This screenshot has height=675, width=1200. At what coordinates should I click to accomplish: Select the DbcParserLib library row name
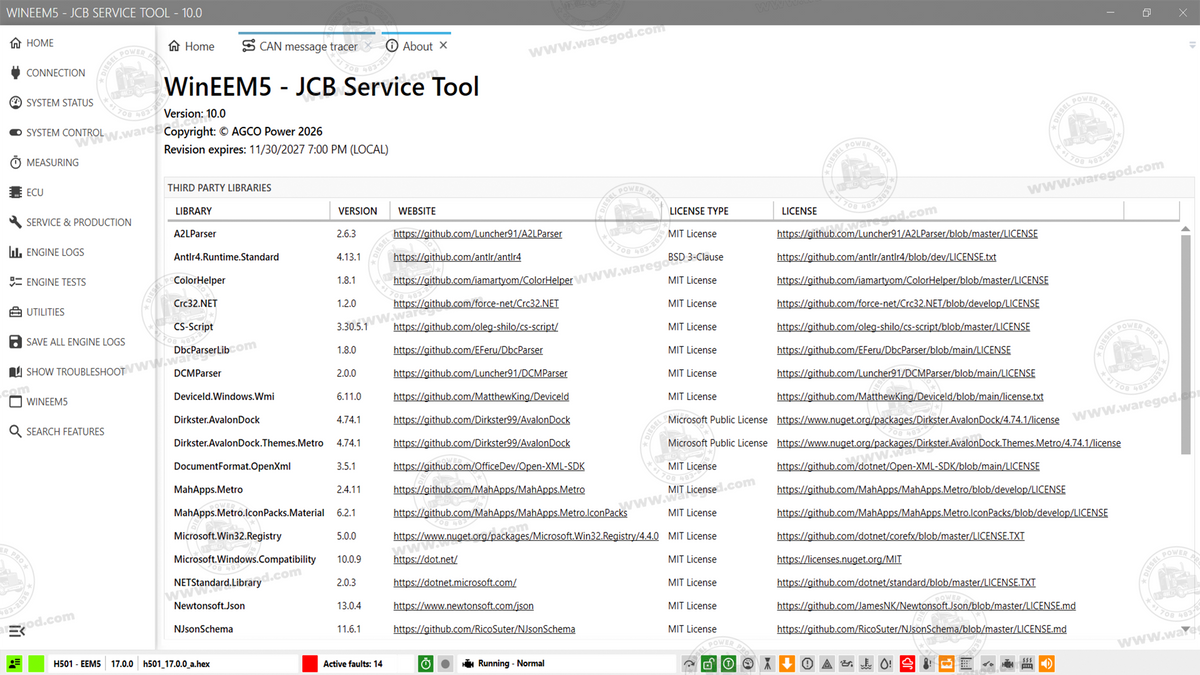pyautogui.click(x=202, y=350)
